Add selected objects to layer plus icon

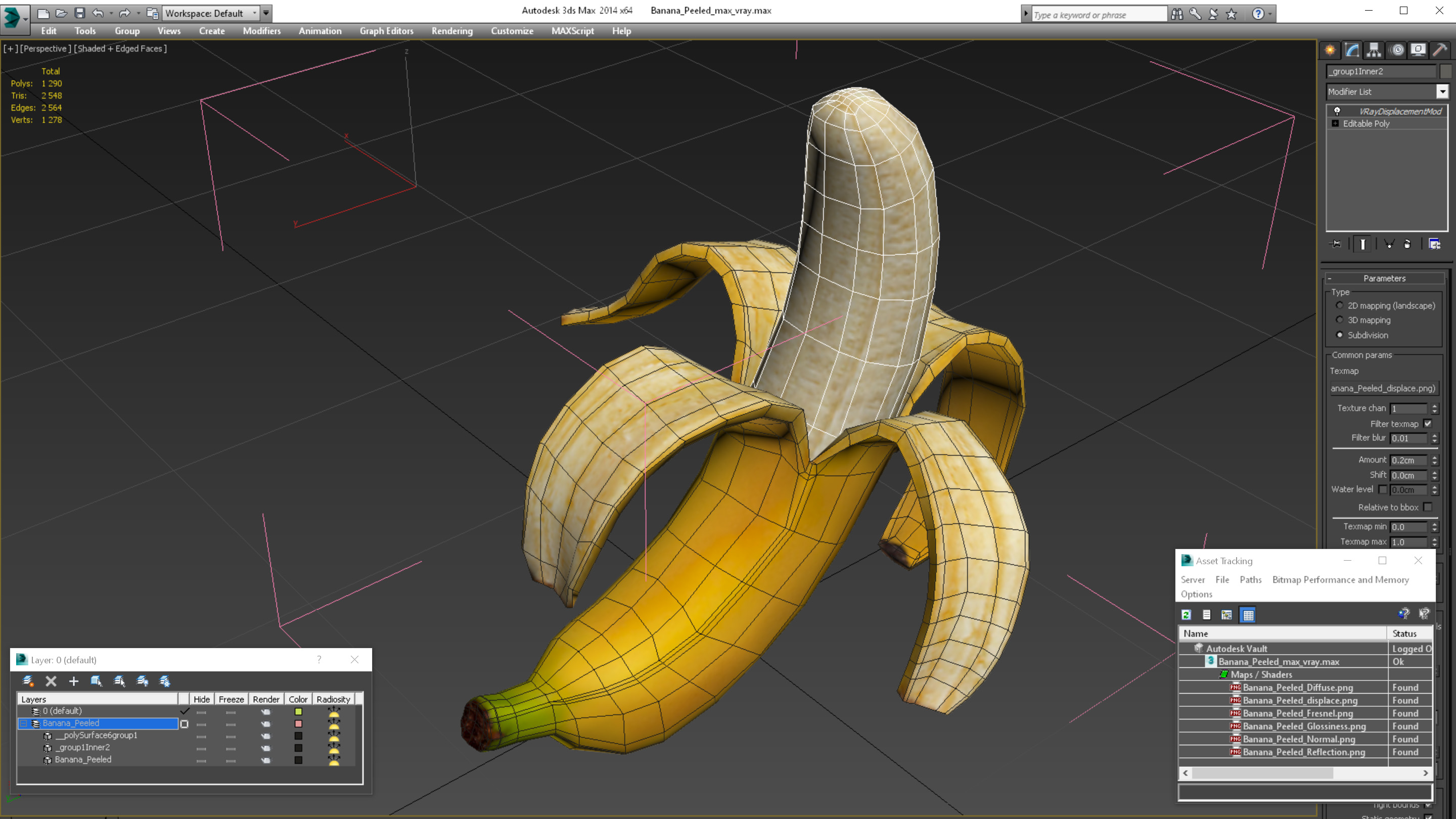click(73, 681)
